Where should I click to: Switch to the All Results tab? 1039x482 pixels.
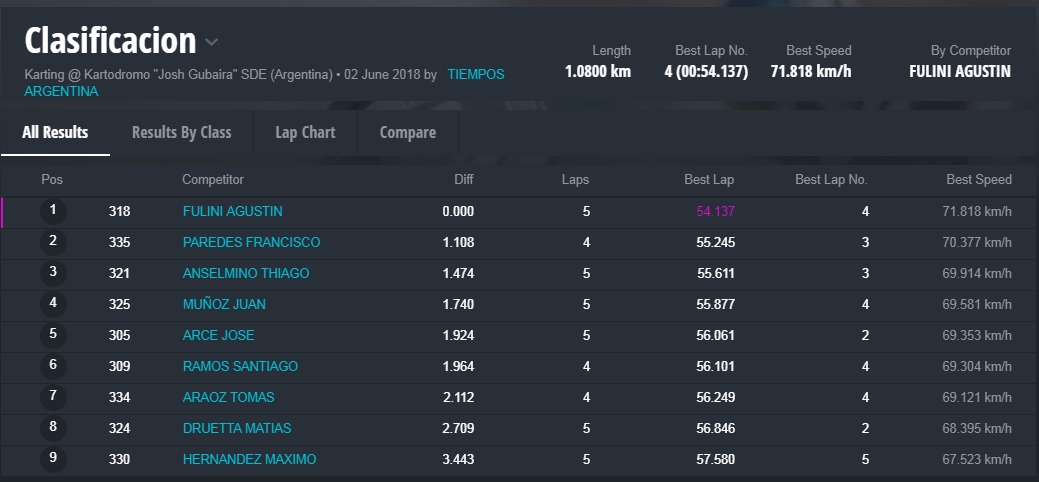[55, 132]
